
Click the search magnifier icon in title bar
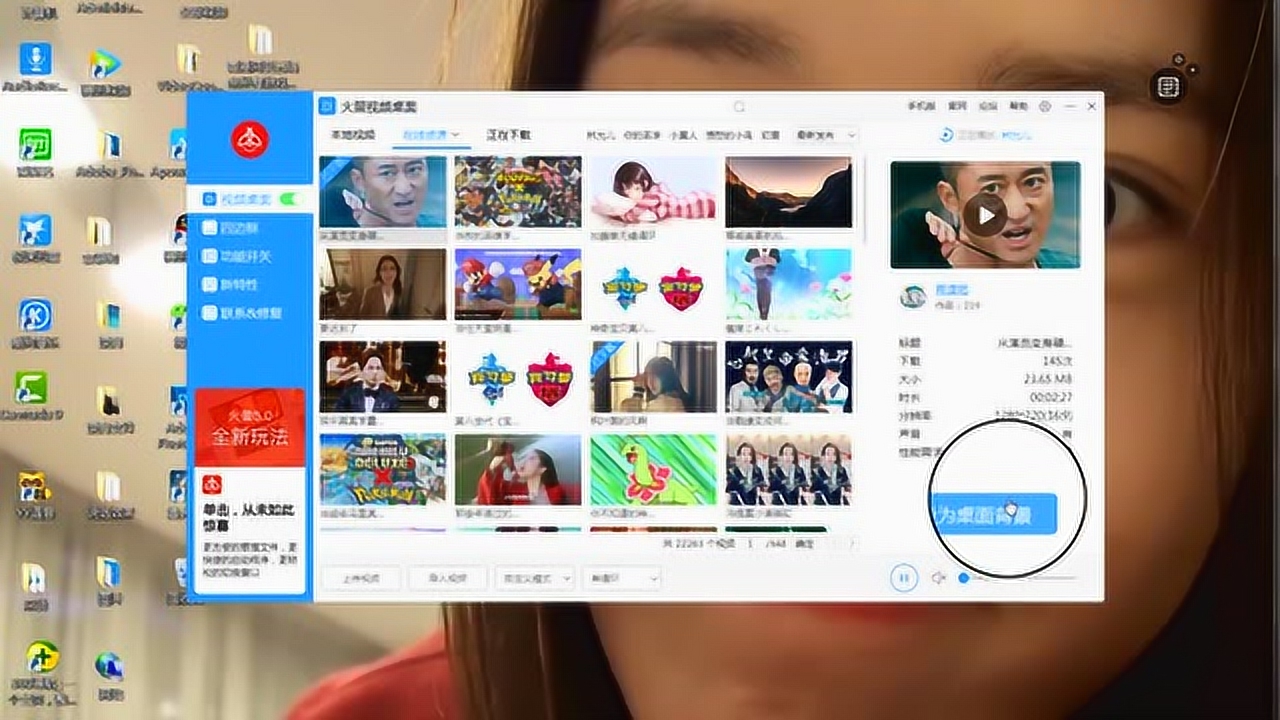tap(739, 106)
